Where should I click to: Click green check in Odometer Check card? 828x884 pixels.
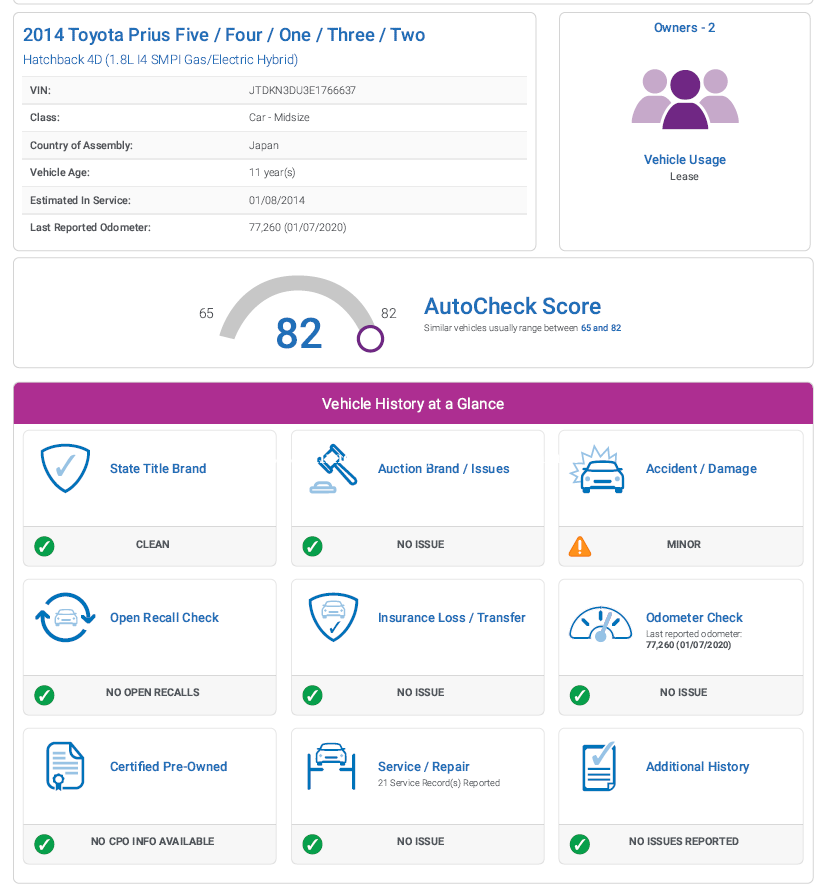click(580, 695)
